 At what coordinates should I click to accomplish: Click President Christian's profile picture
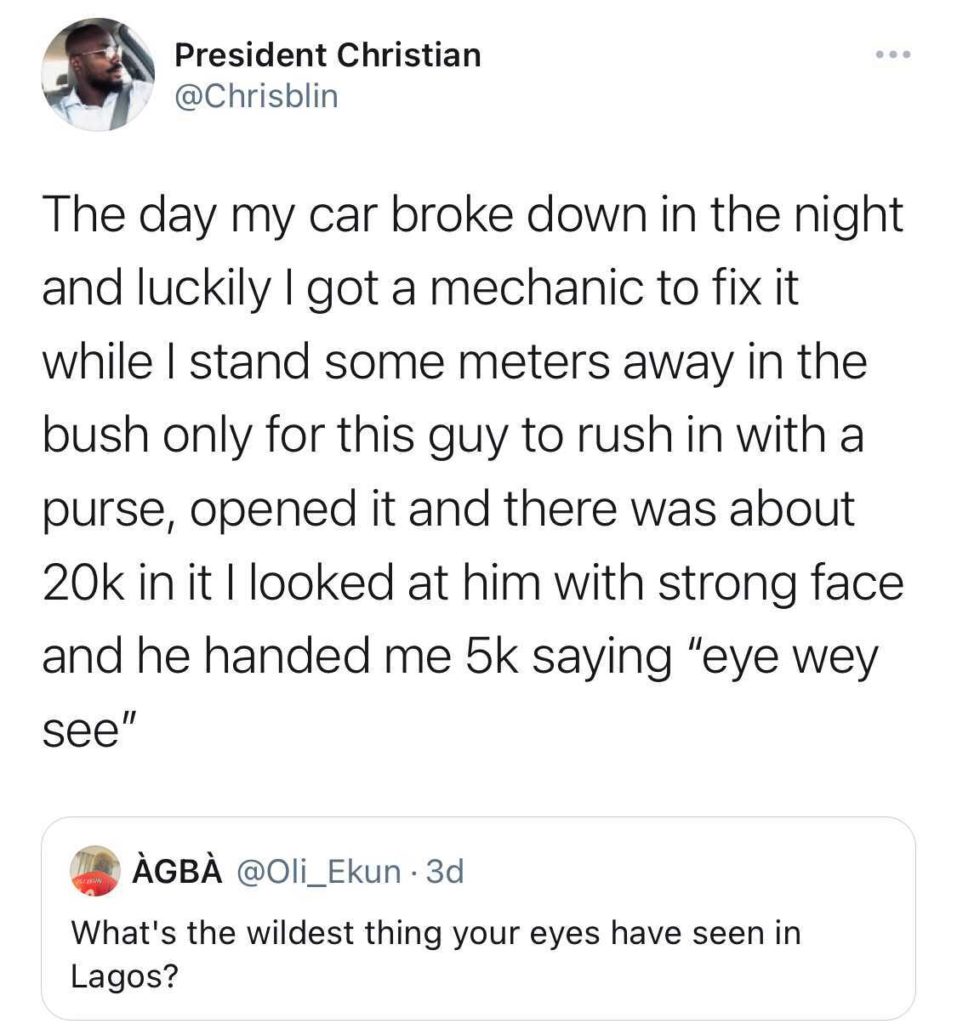pyautogui.click(x=99, y=75)
